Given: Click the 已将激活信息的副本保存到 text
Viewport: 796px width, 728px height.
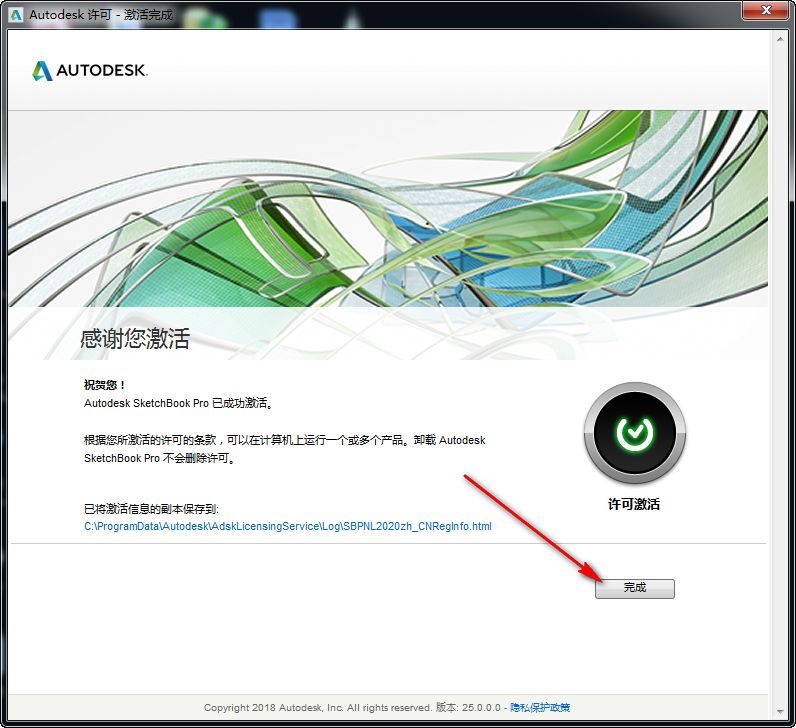Looking at the screenshot, I should tap(151, 509).
